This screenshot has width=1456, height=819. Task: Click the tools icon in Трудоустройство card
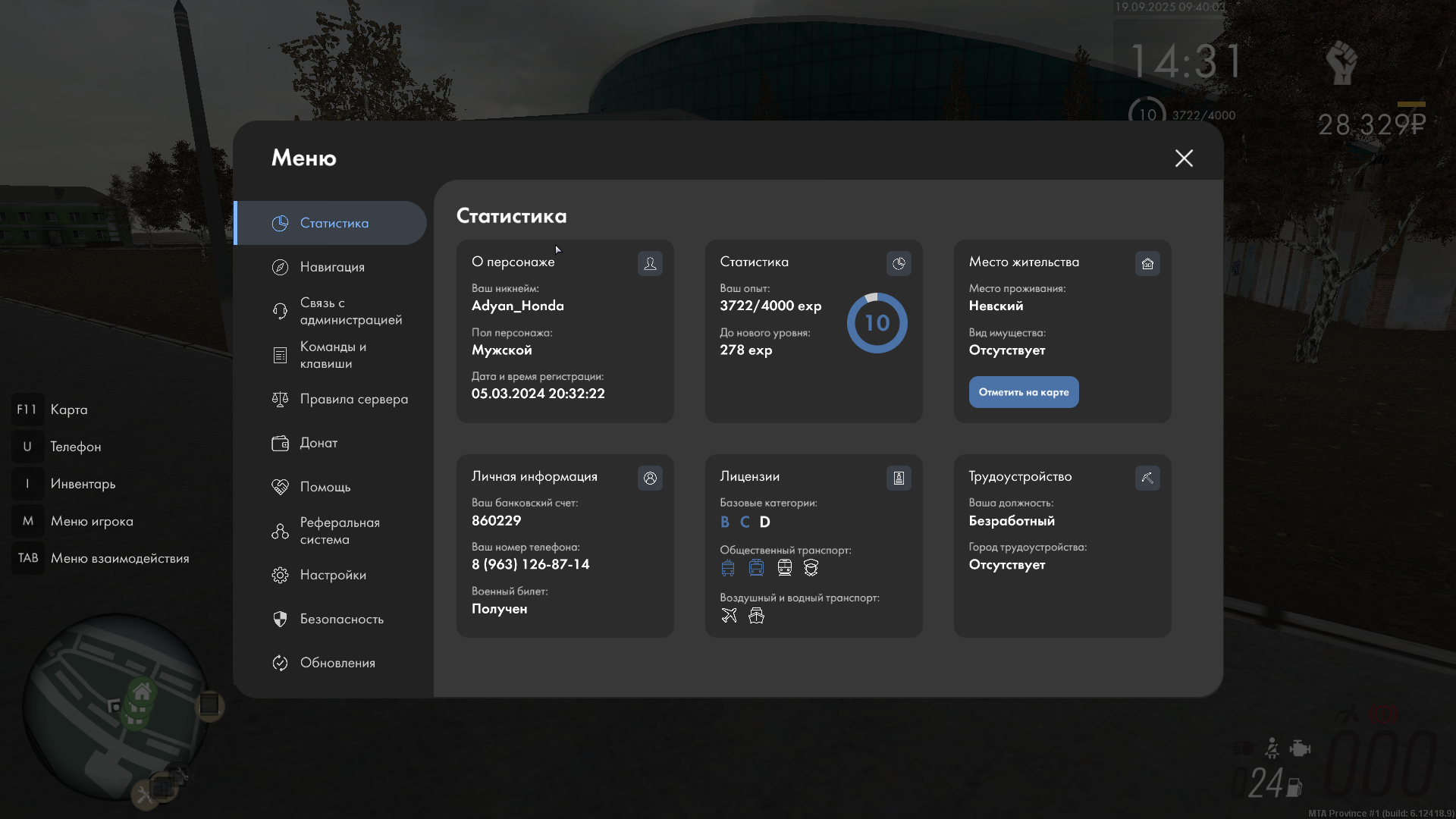pos(1147,478)
